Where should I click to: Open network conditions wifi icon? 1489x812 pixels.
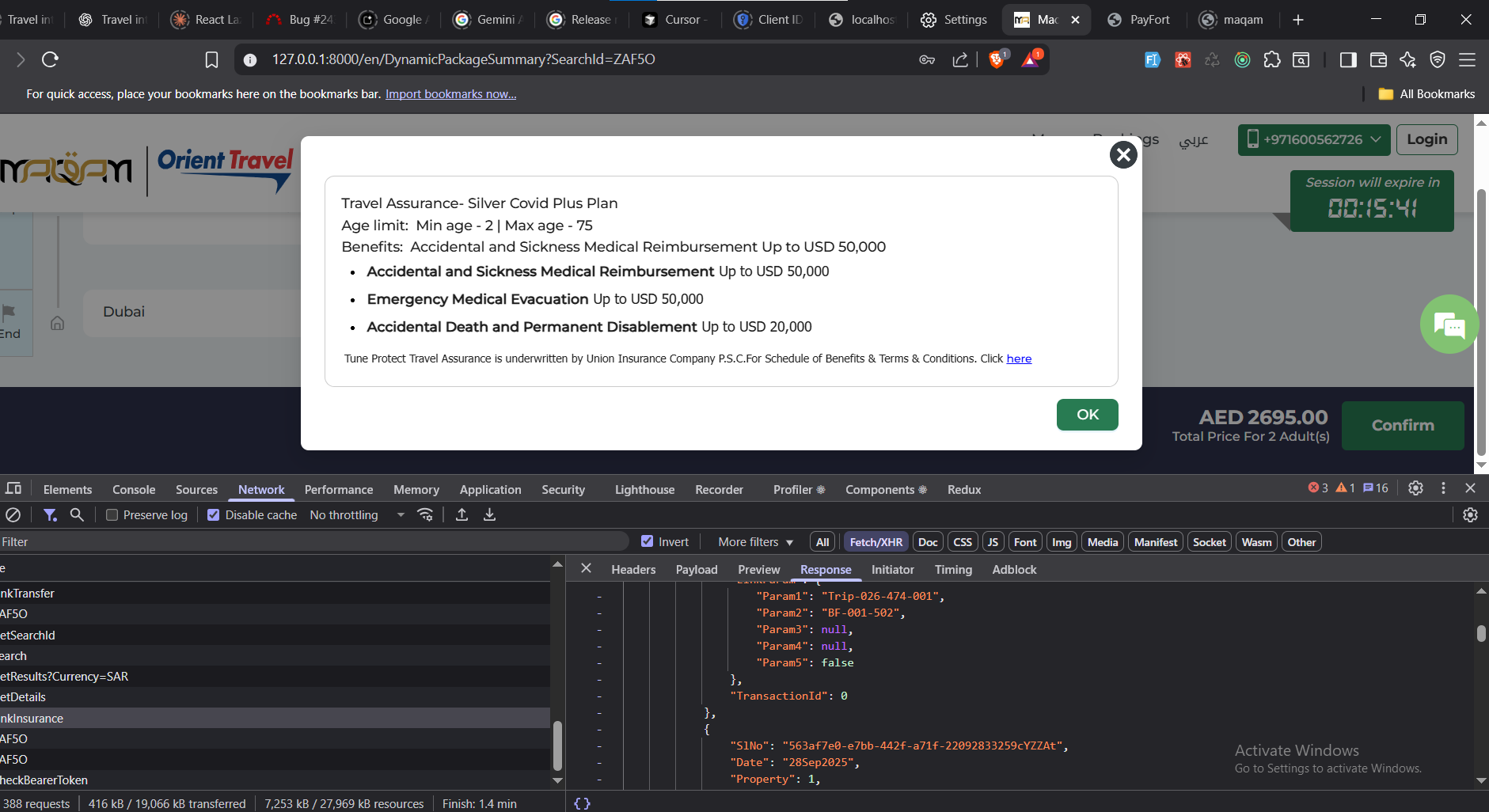point(425,515)
